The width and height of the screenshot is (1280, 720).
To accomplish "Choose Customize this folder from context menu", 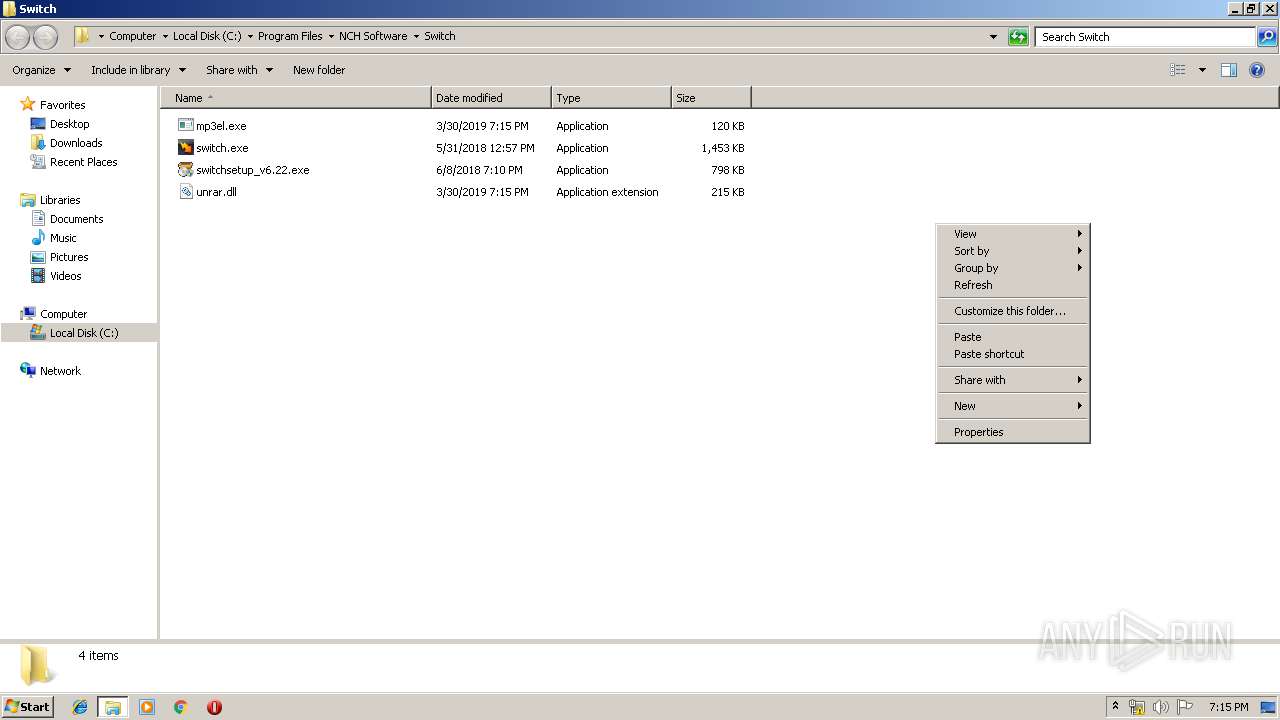I will (x=1012, y=311).
